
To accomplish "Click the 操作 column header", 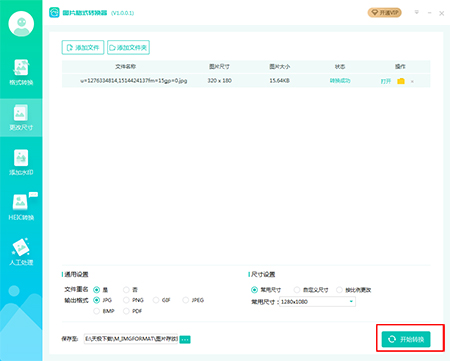I will click(x=400, y=67).
